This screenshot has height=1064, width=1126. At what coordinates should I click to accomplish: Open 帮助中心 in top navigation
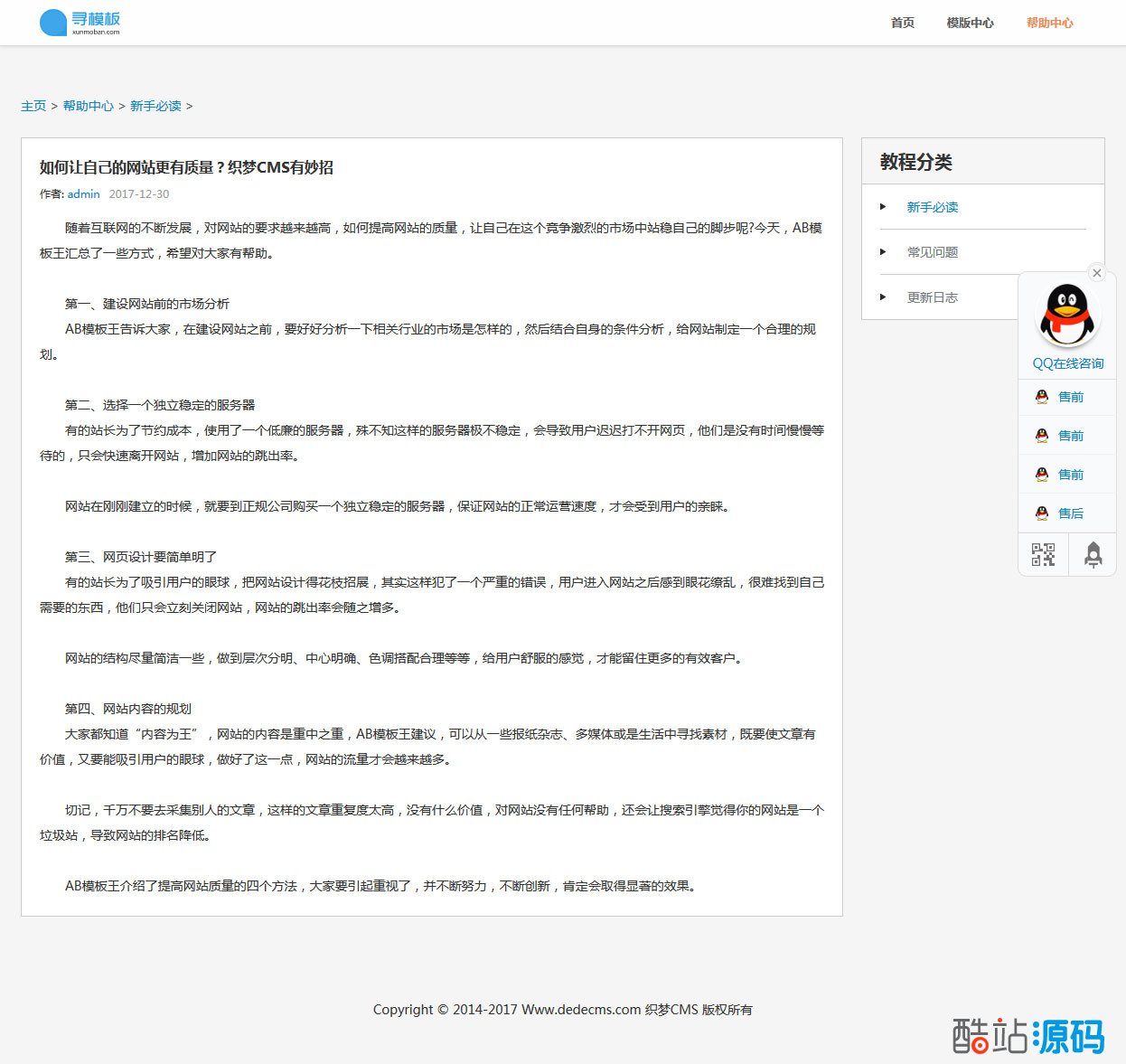(1049, 23)
